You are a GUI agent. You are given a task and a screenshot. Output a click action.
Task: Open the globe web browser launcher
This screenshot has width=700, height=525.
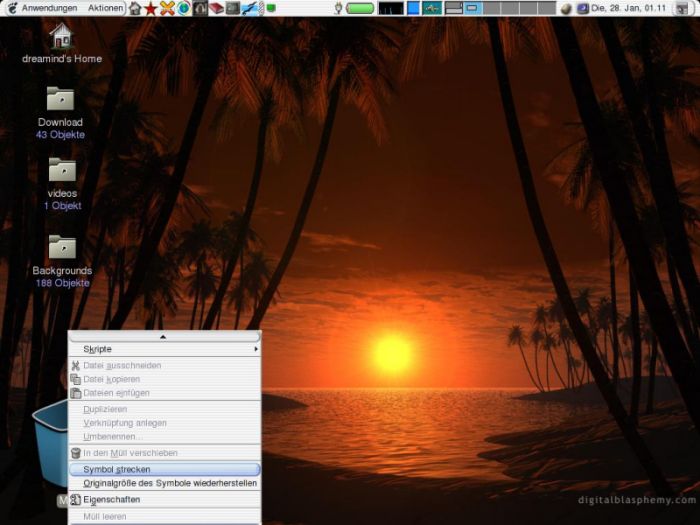pyautogui.click(x=183, y=8)
